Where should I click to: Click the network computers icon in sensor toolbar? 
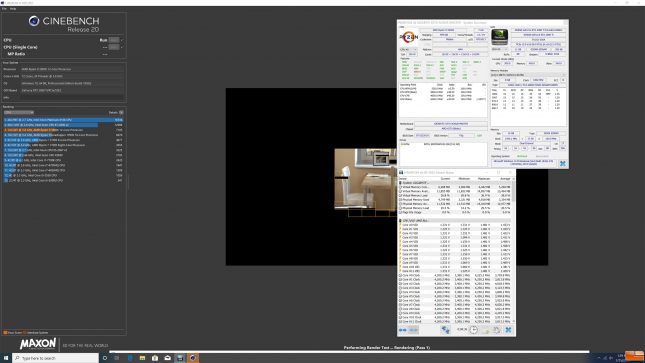click(445, 330)
